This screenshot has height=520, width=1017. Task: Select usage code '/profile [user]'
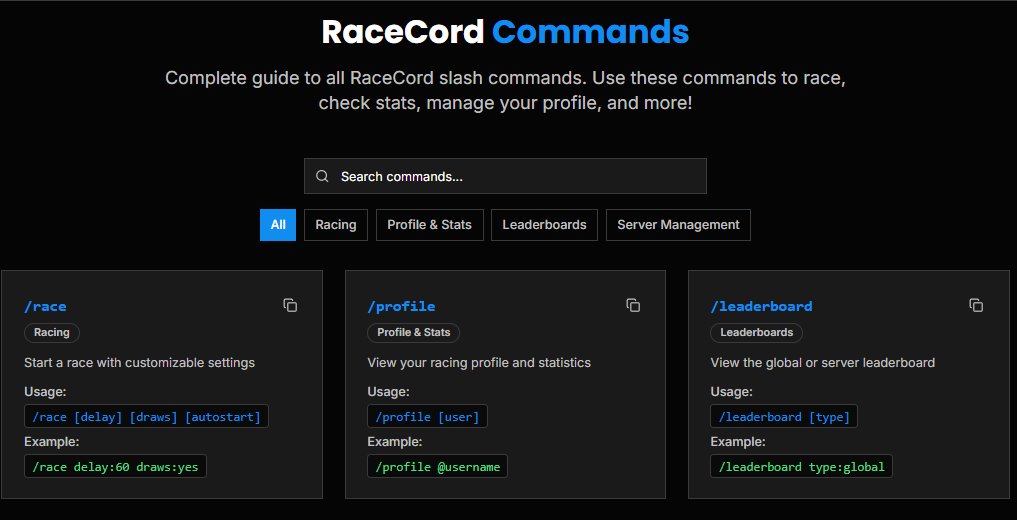[427, 417]
